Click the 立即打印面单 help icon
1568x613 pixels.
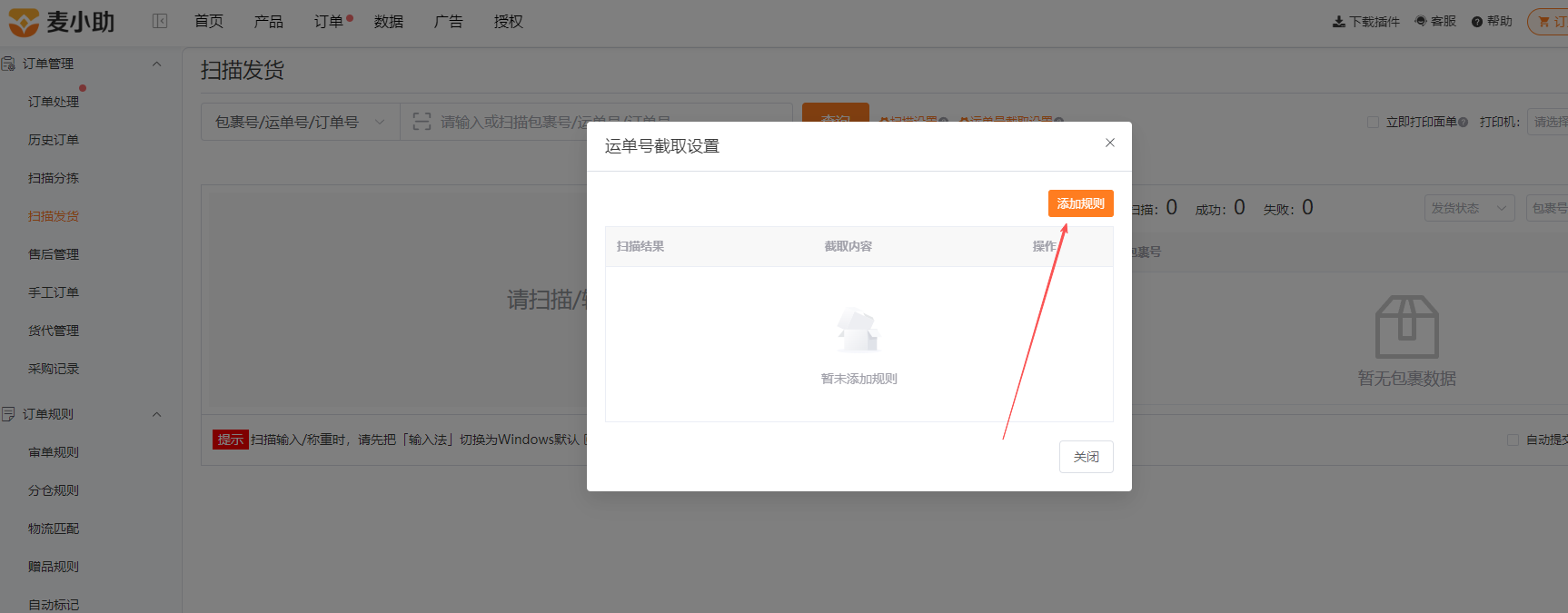tap(1463, 122)
